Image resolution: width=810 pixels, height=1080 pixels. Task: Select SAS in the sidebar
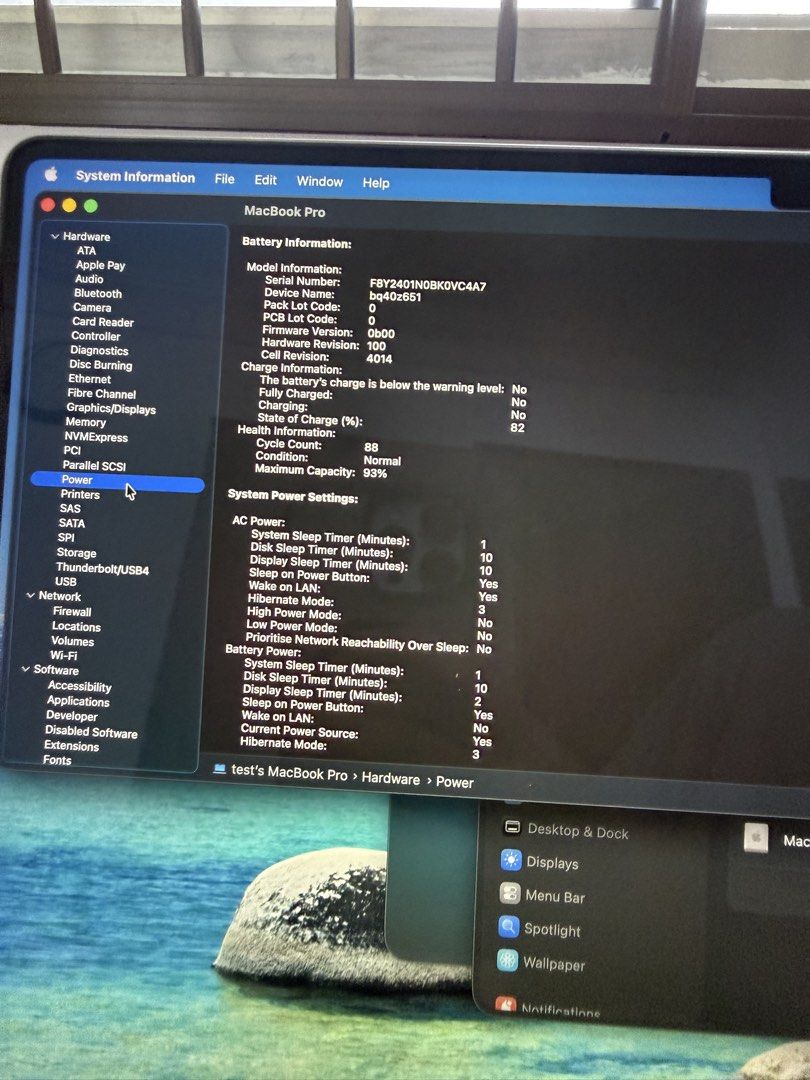pos(70,508)
